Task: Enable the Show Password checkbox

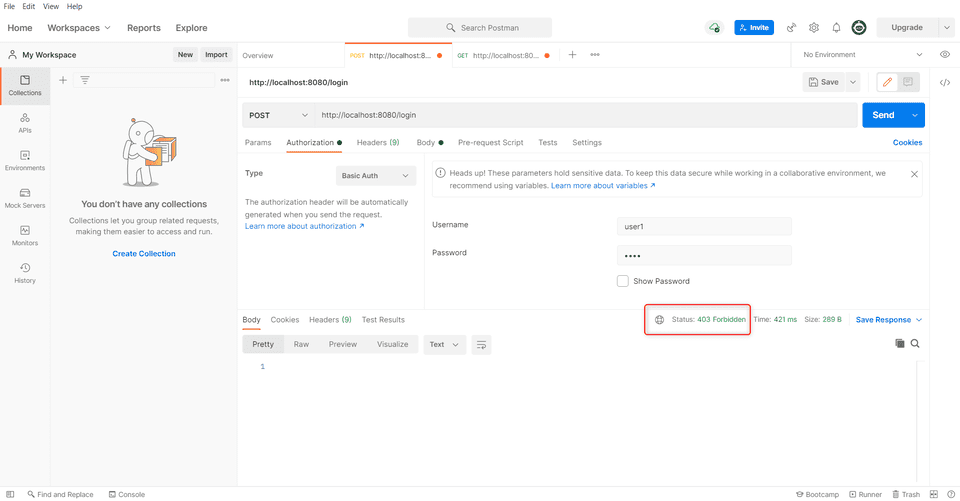Action: (x=623, y=281)
